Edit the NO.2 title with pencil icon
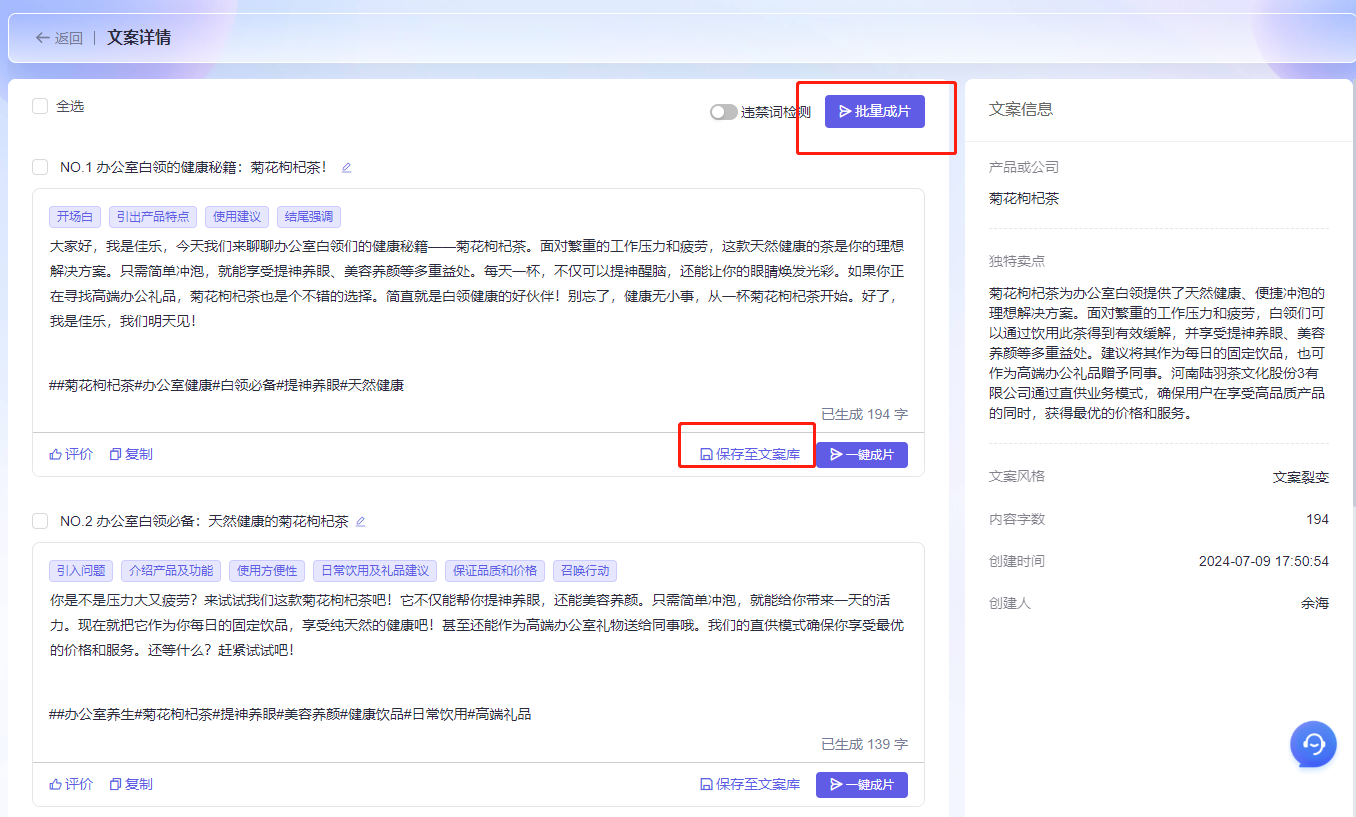1356x817 pixels. [x=361, y=522]
